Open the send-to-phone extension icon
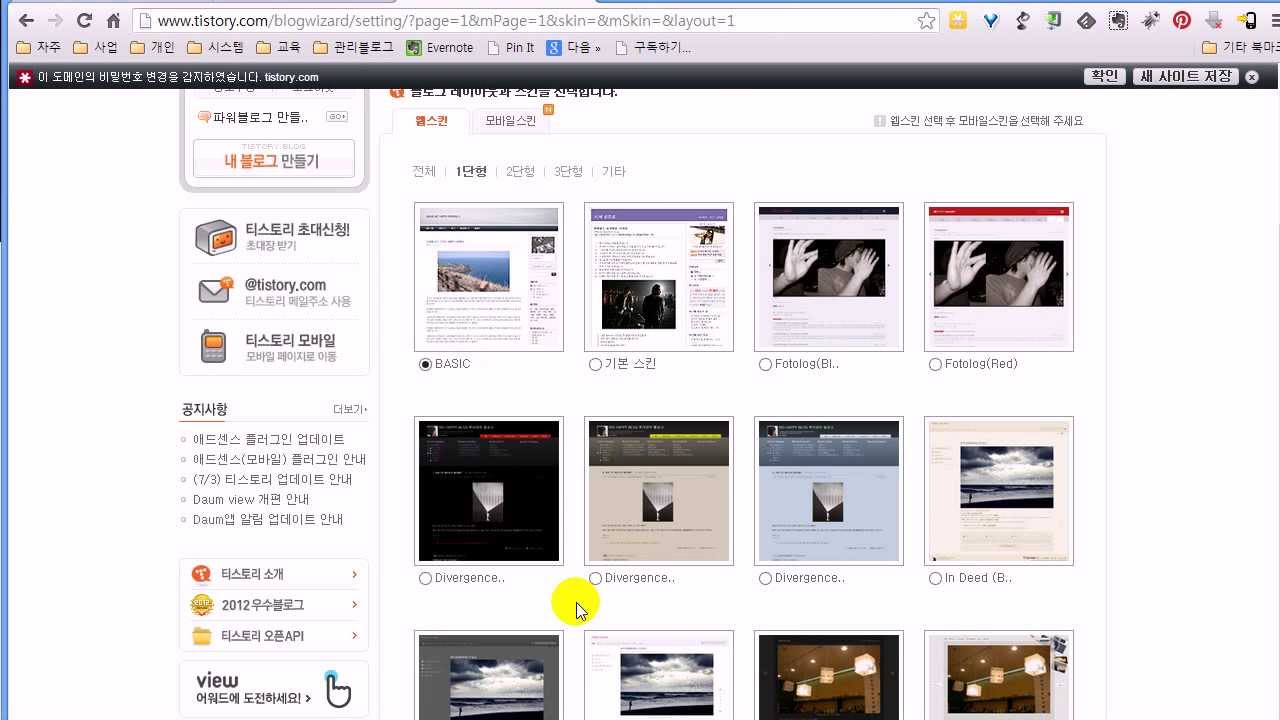Image resolution: width=1280 pixels, height=720 pixels. click(x=1246, y=20)
